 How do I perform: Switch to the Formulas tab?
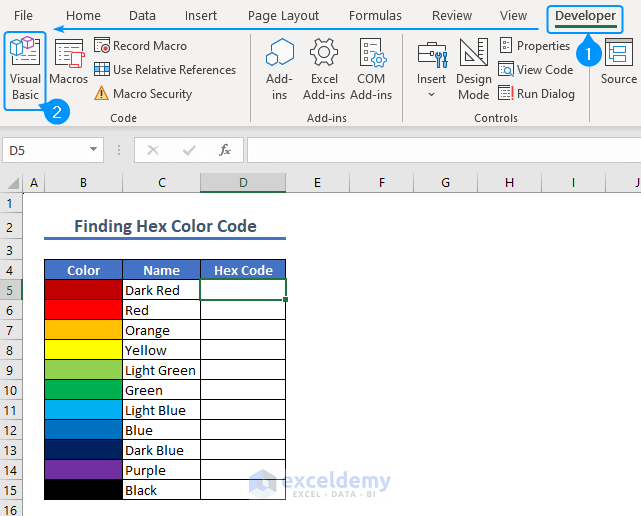tap(375, 16)
